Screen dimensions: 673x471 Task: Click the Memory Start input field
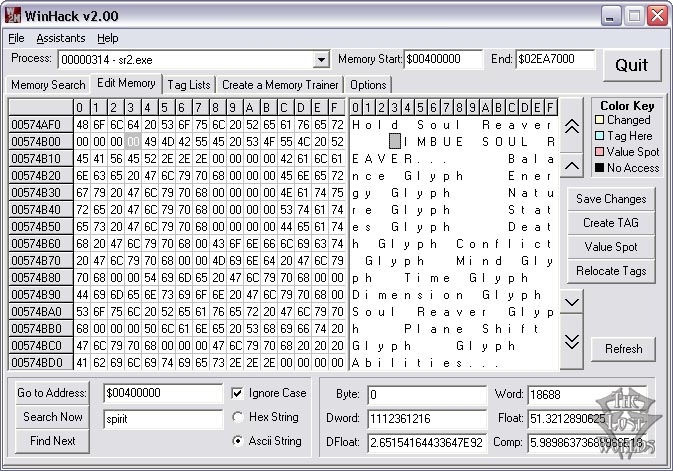pos(443,59)
